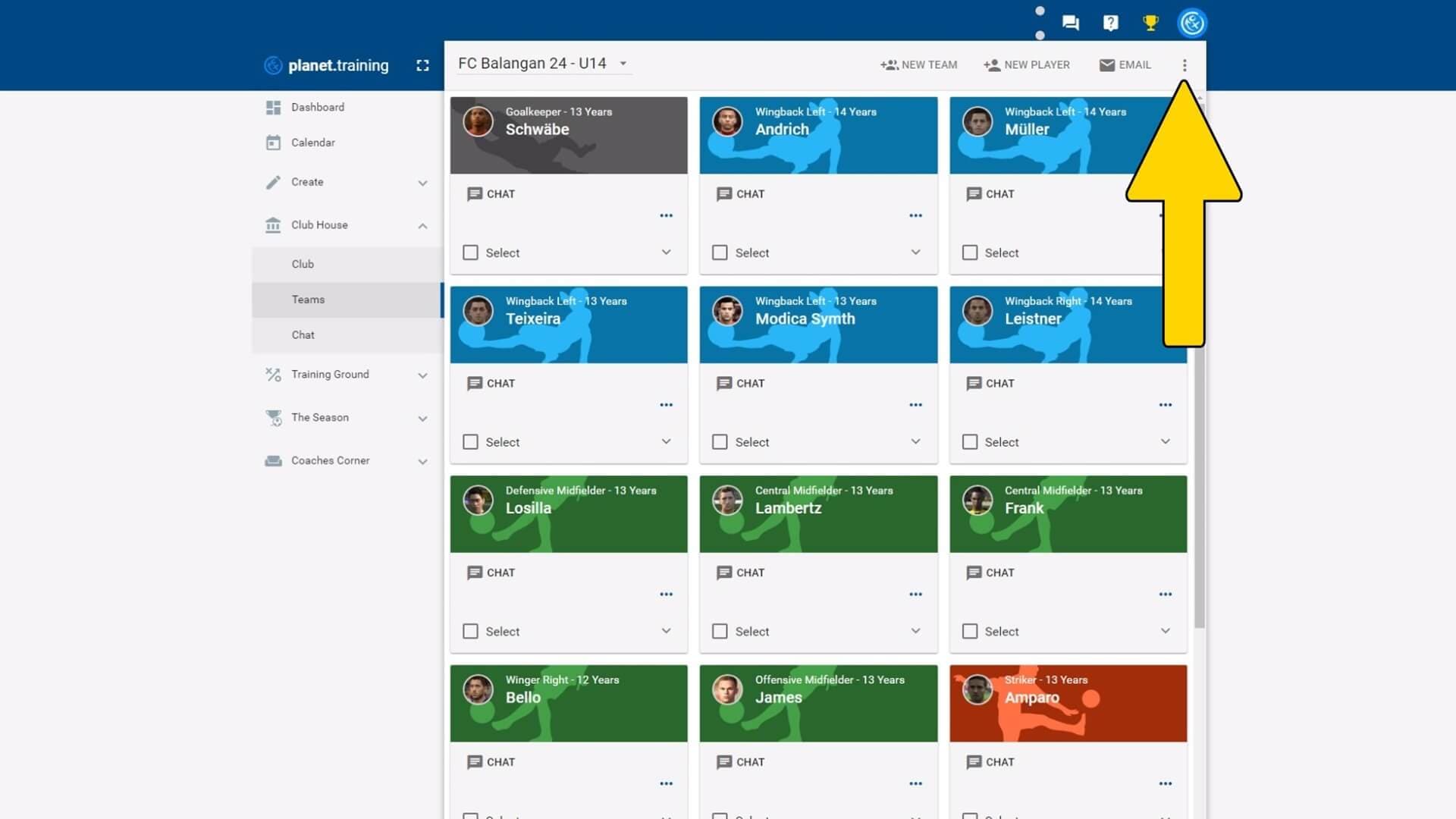This screenshot has height=819, width=1456.
Task: Tick the Select checkbox on Teixeira's card
Action: [470, 441]
